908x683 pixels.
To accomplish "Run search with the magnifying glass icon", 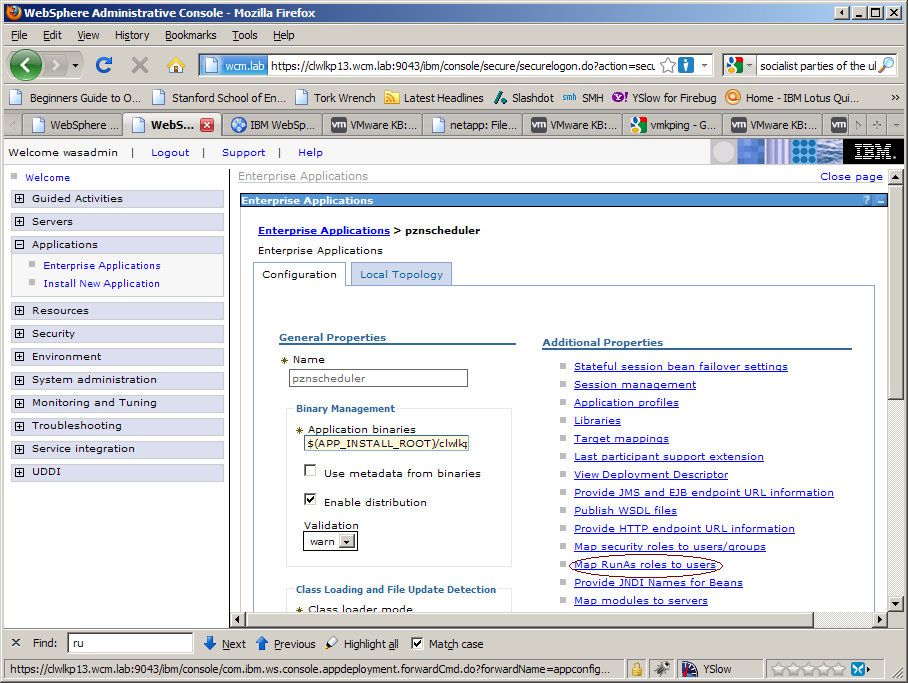I will tap(886, 65).
